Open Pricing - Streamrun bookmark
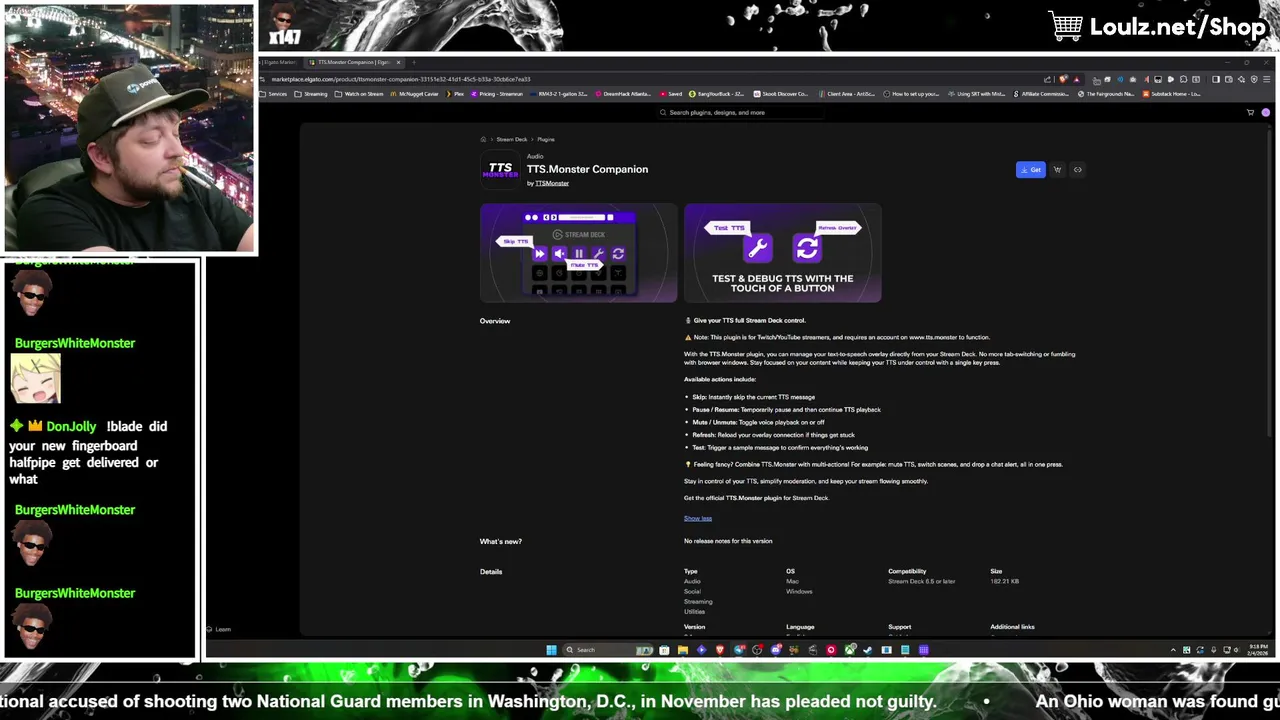Image resolution: width=1280 pixels, height=720 pixels. (497, 94)
